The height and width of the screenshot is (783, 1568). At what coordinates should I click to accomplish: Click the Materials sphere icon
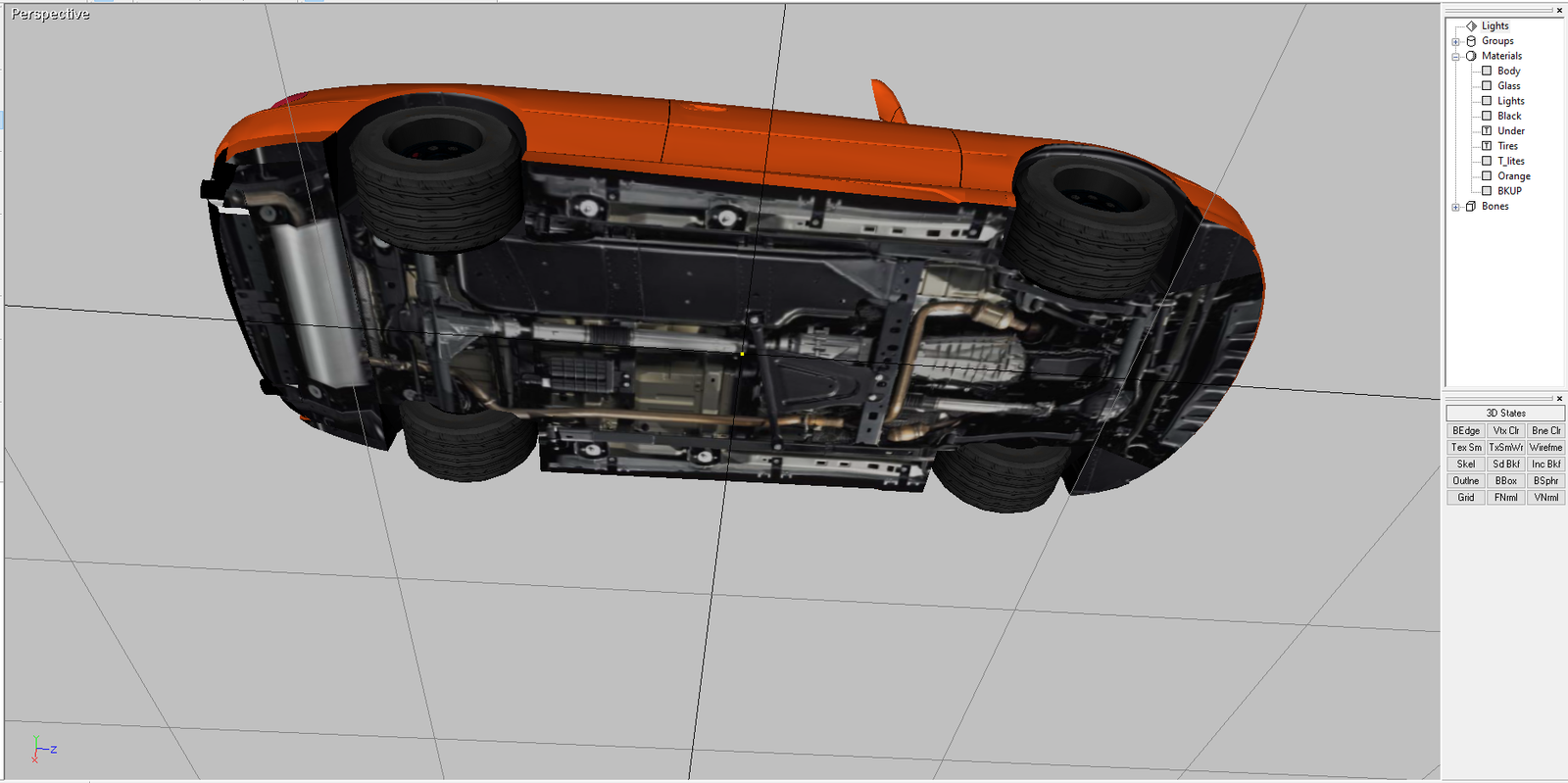[1471, 56]
